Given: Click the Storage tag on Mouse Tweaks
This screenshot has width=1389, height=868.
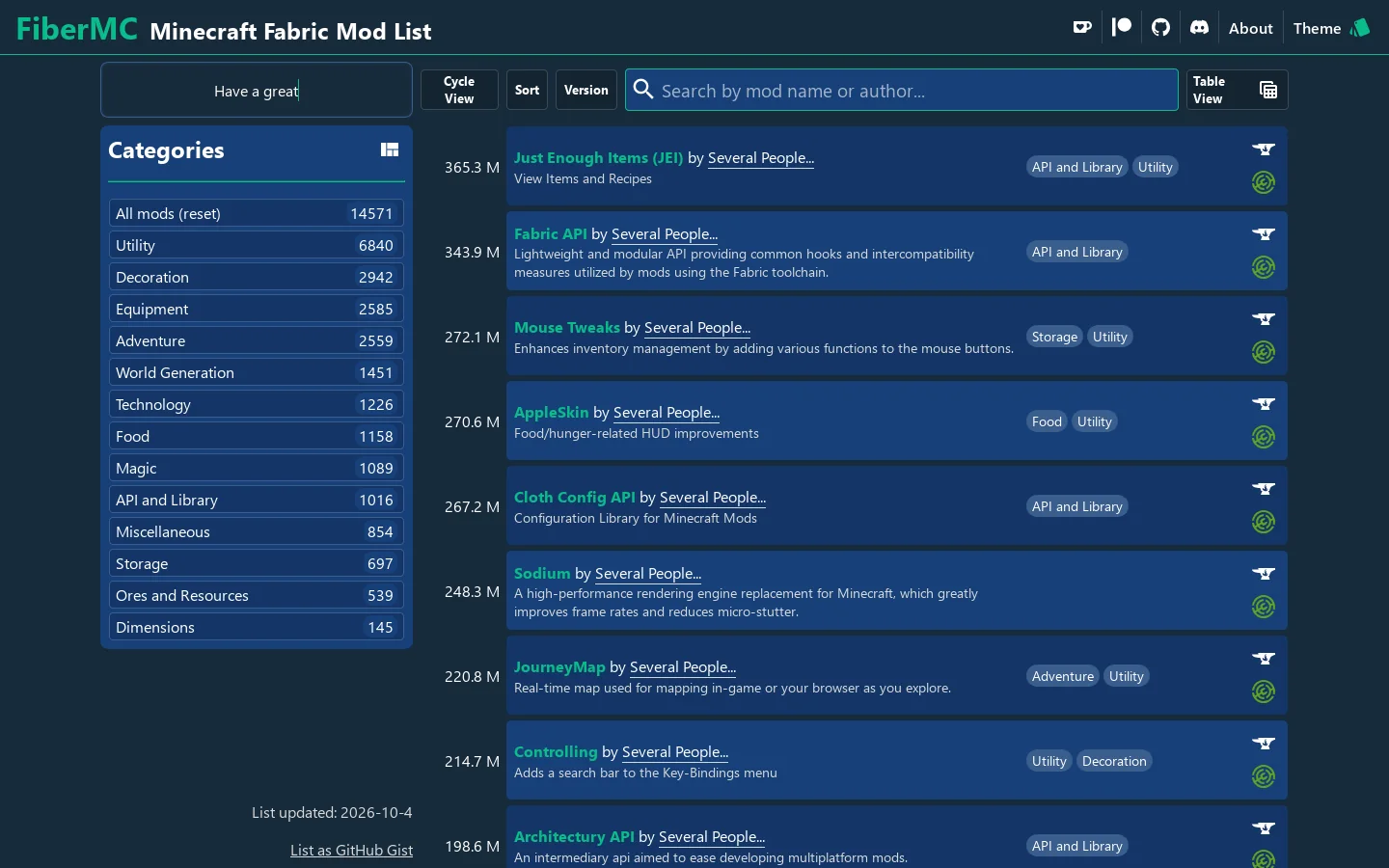Looking at the screenshot, I should 1054,337.
